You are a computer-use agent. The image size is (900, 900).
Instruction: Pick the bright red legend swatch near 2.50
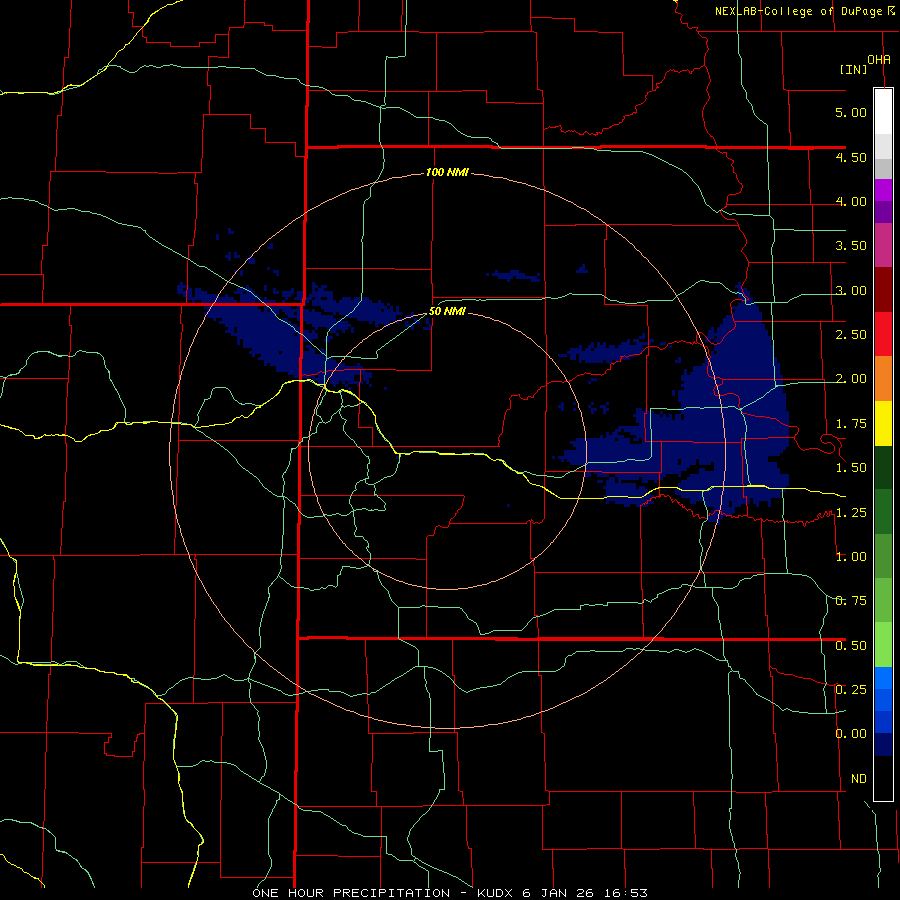tap(883, 334)
